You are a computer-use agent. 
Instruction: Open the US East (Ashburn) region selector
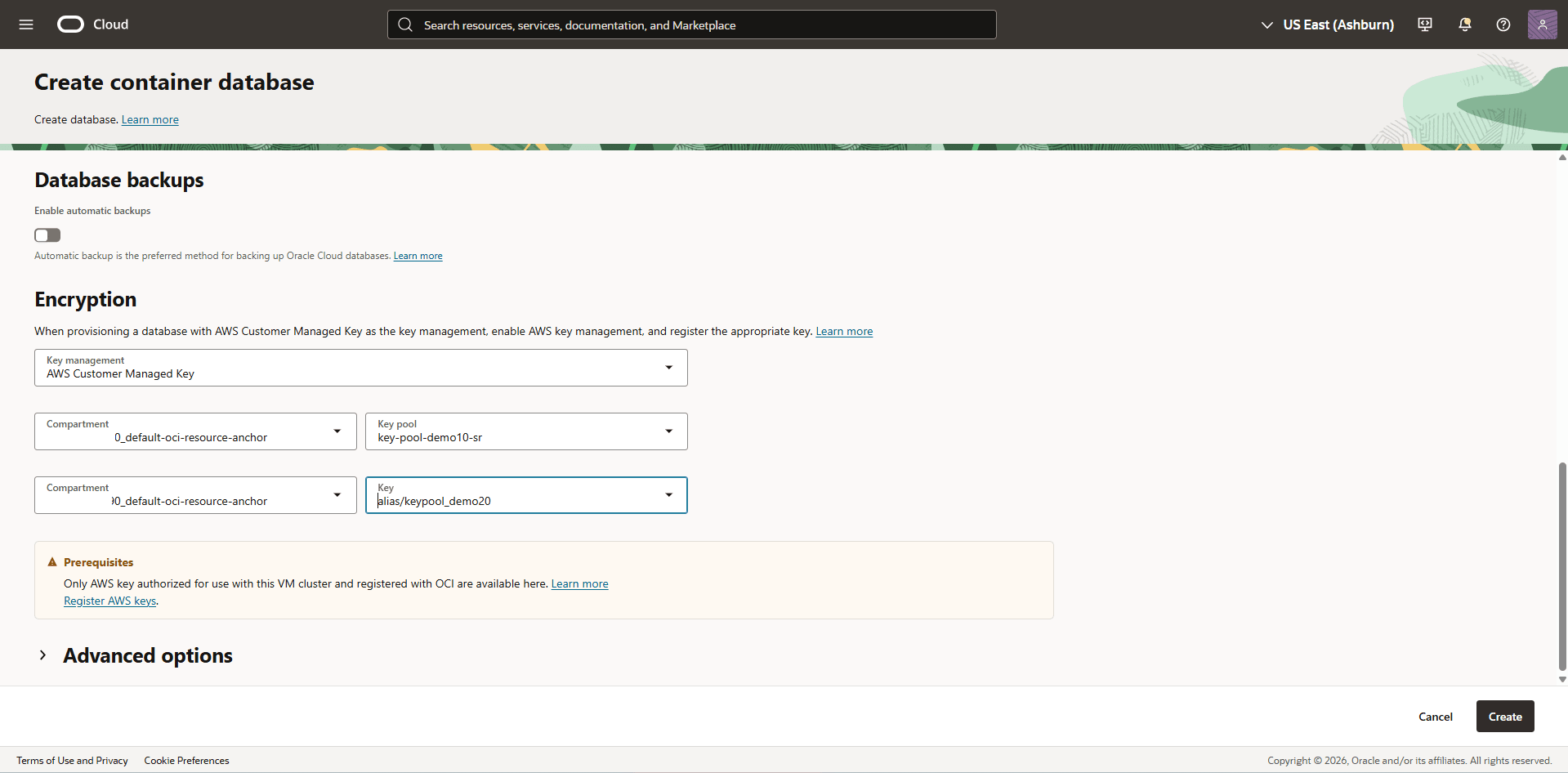pos(1328,25)
